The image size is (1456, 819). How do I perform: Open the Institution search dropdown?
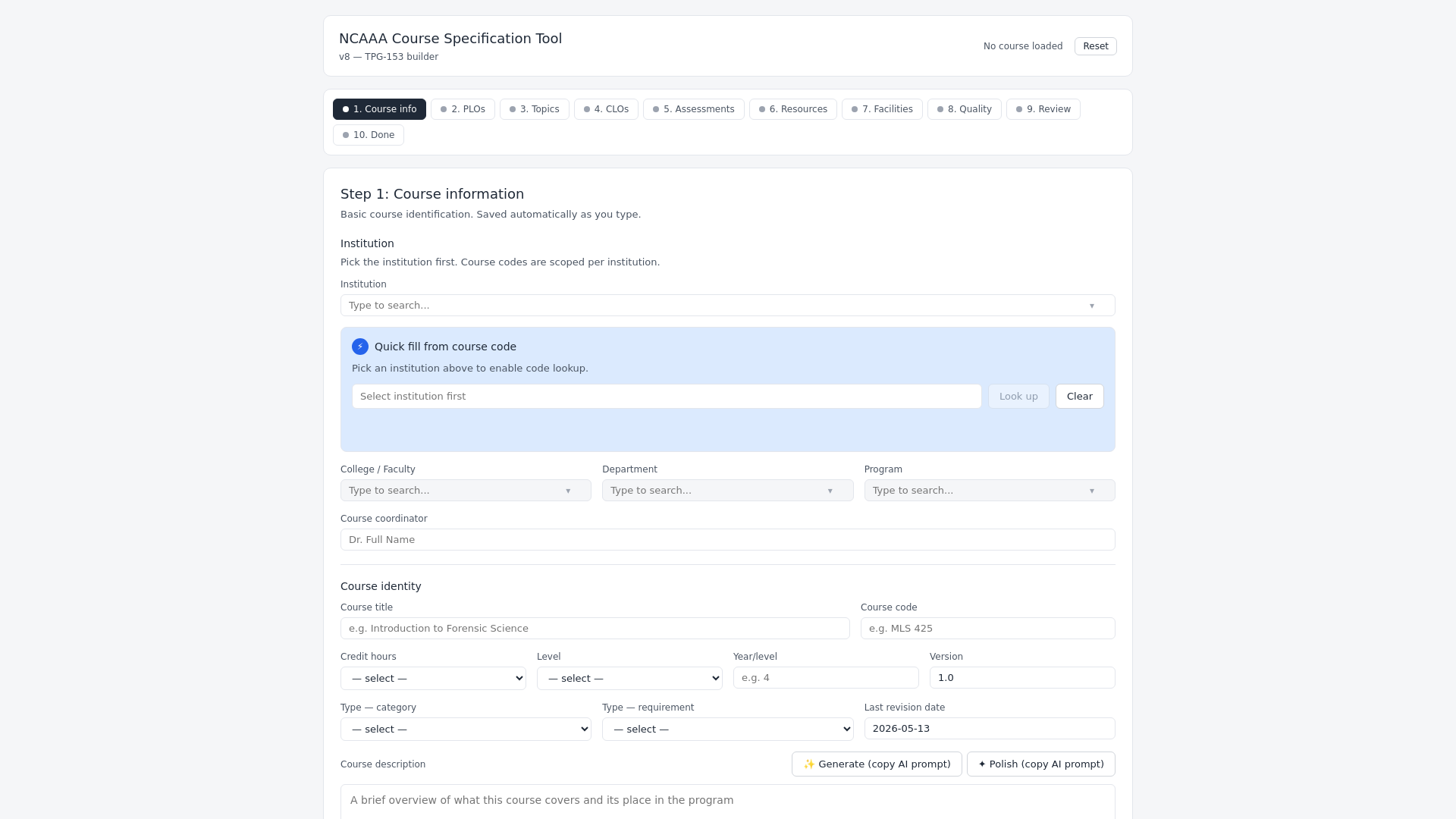[x=727, y=306]
